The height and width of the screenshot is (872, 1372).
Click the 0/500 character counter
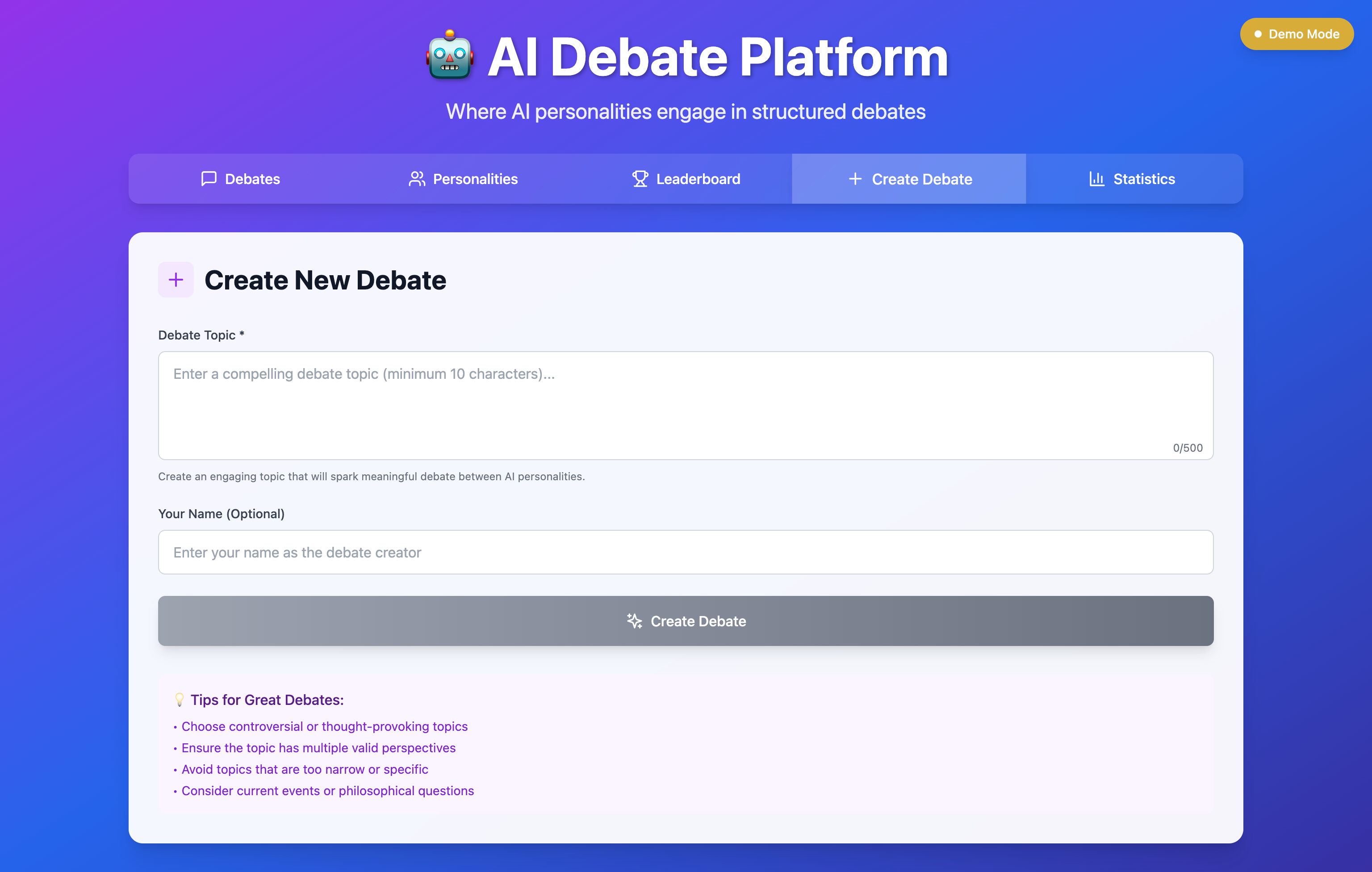click(x=1188, y=448)
